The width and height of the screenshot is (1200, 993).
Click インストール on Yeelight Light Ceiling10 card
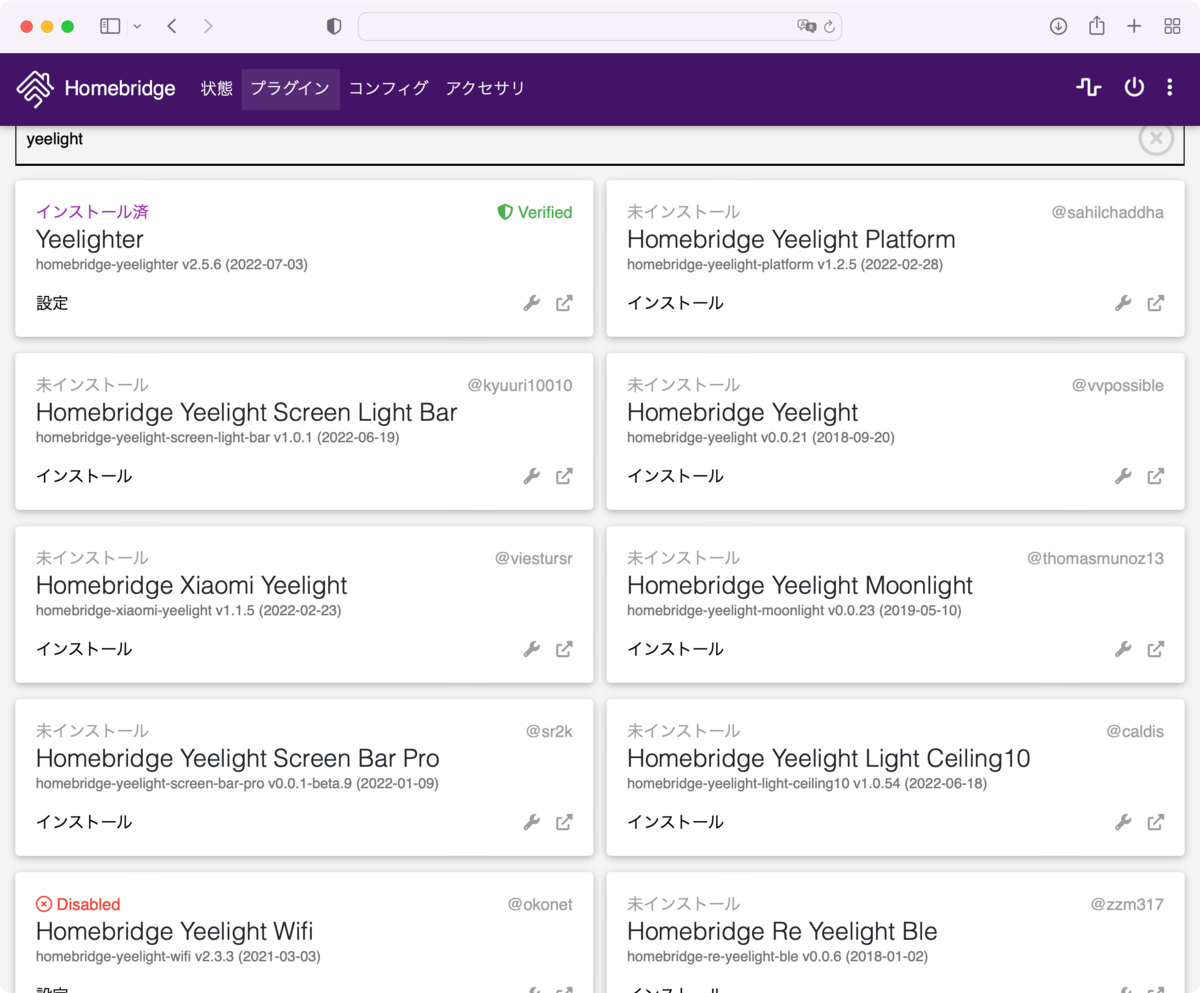pos(675,822)
